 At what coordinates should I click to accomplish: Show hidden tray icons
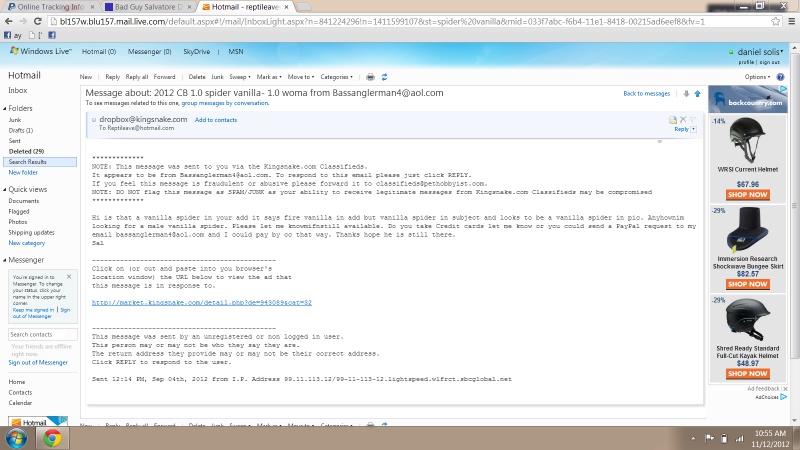tap(693, 438)
